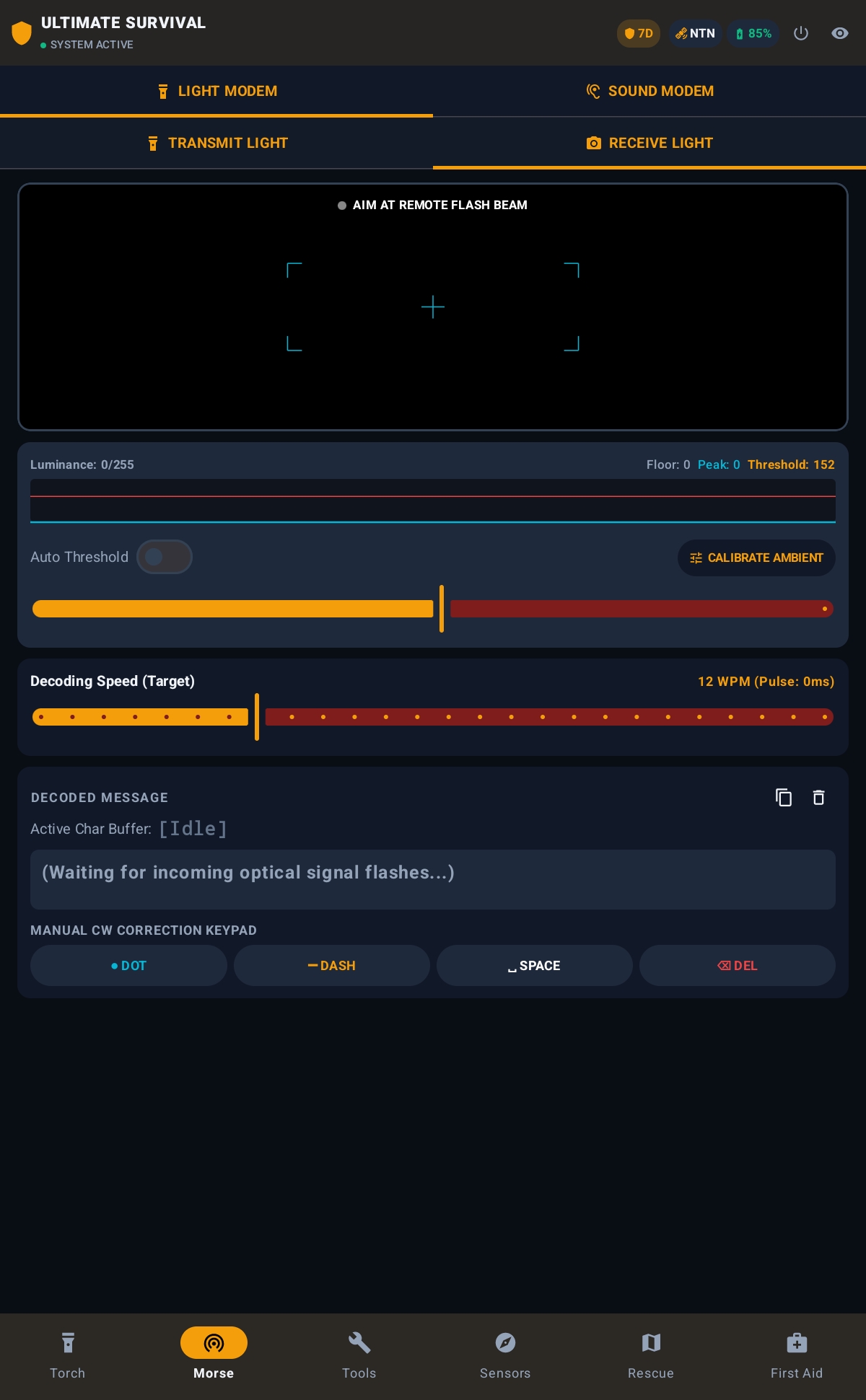The image size is (866, 1400).
Task: Click the 'SYSTEM ACTIVE' status text
Action: point(92,45)
